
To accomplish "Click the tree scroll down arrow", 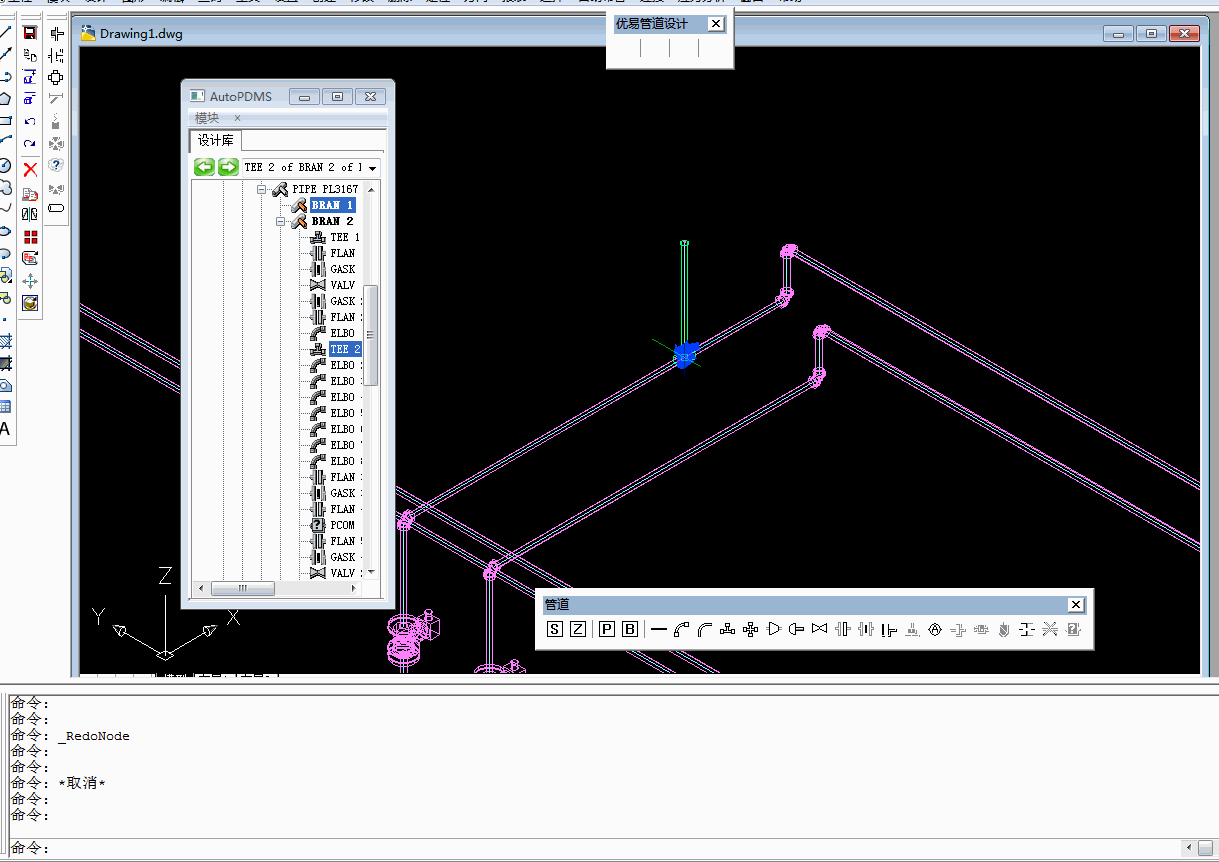I will click(x=371, y=573).
